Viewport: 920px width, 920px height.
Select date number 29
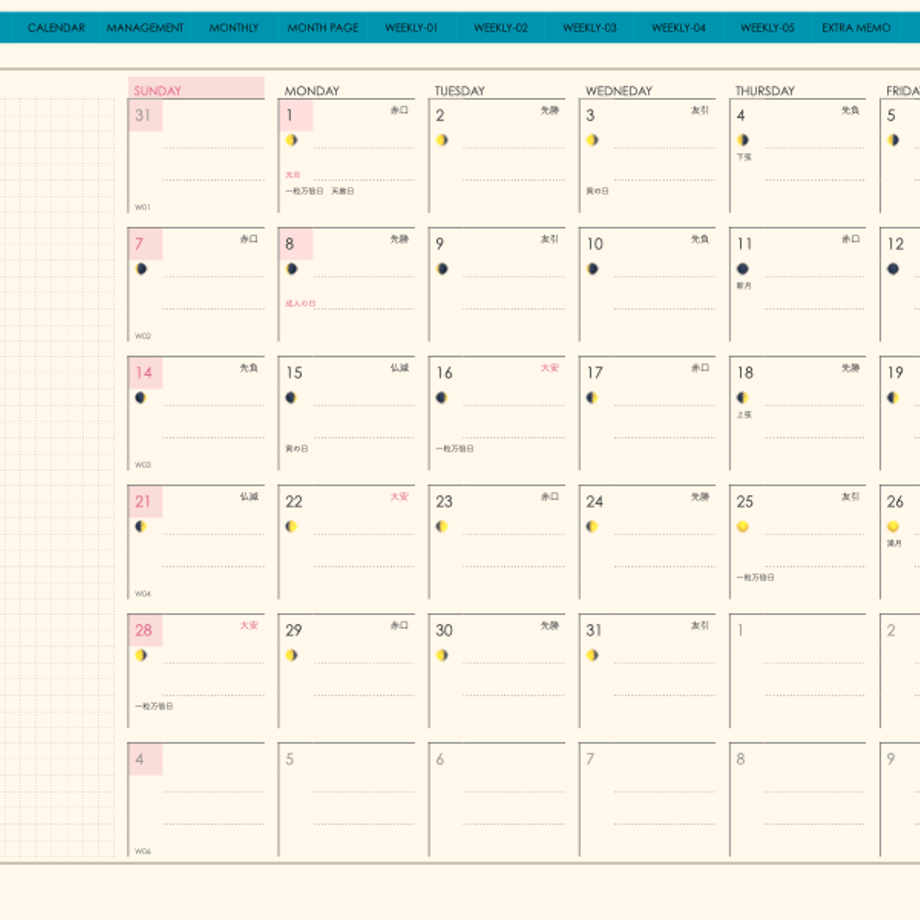(294, 630)
